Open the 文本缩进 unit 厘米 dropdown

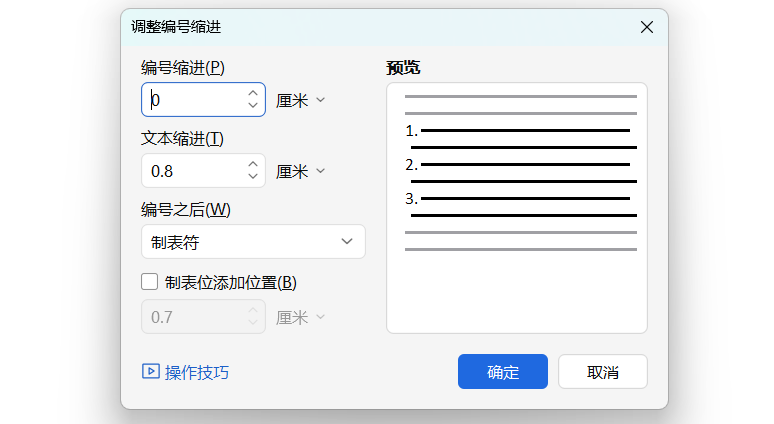[x=302, y=171]
